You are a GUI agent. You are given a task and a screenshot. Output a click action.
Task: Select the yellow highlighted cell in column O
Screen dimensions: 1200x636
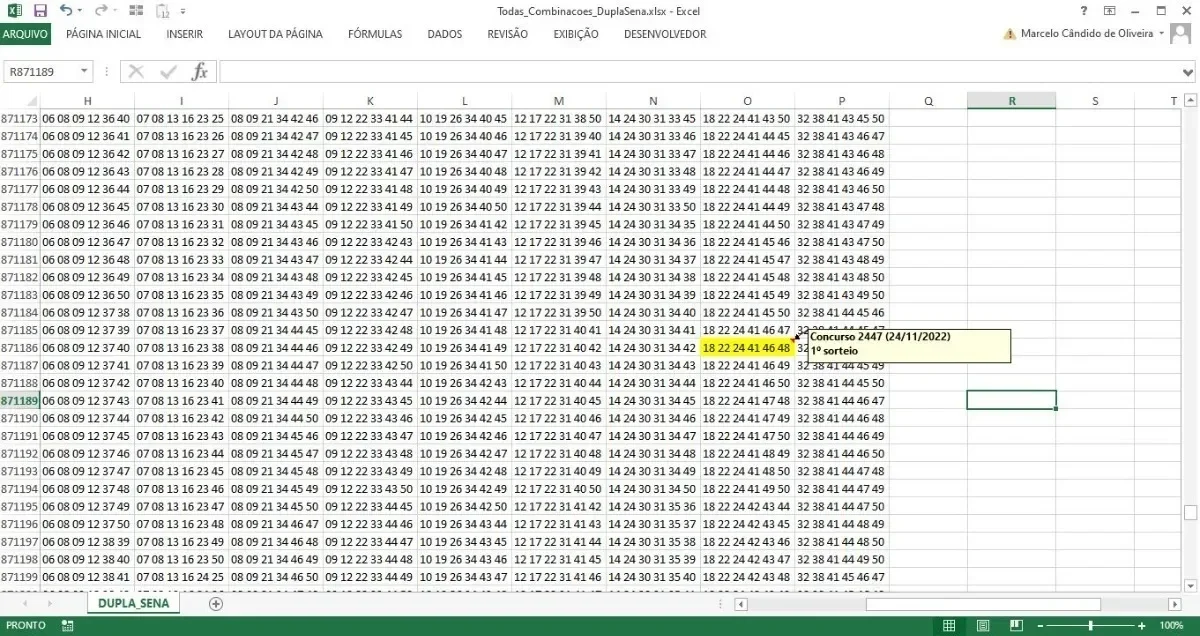coord(747,348)
